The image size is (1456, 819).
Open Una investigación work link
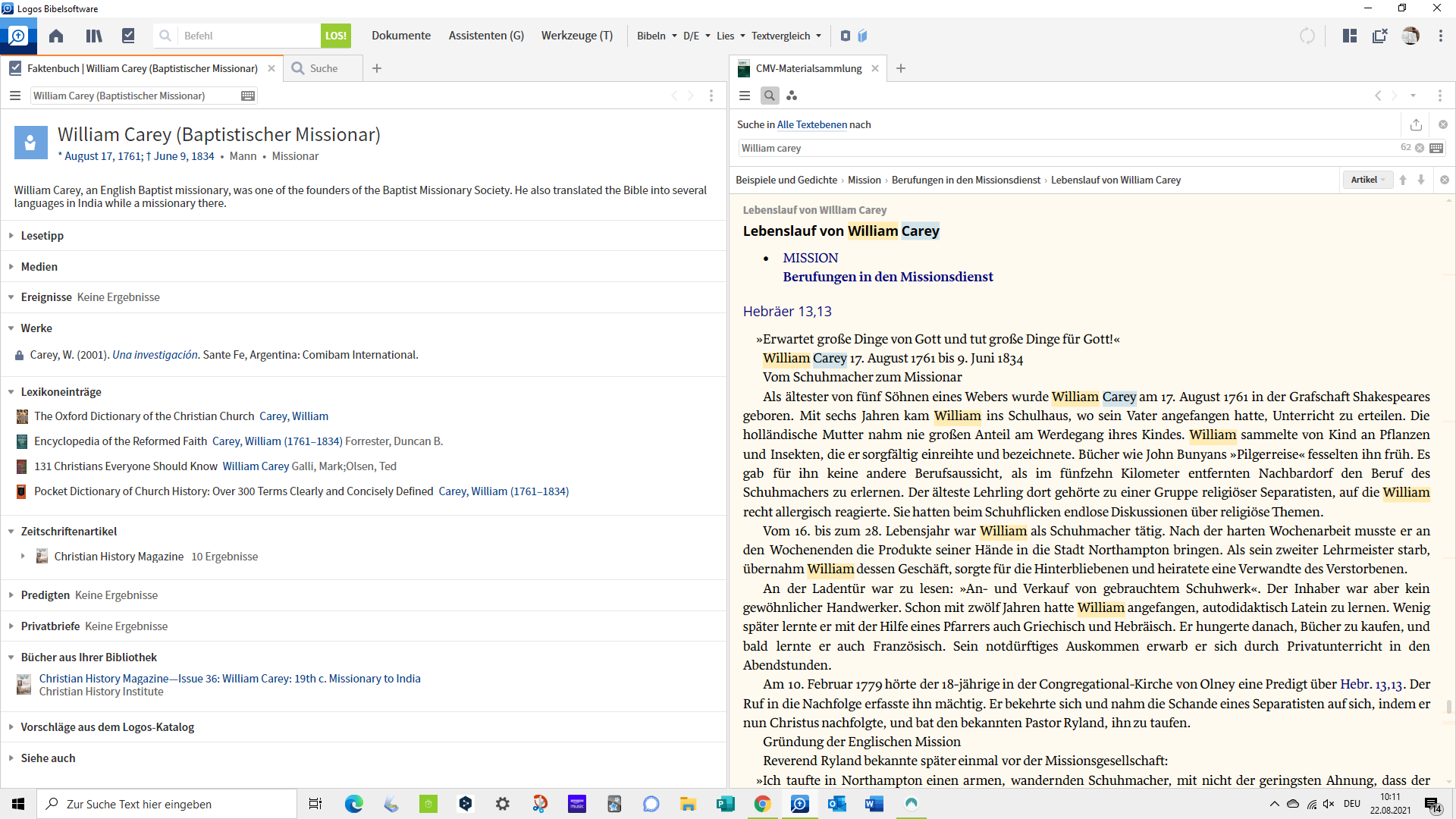[x=155, y=355]
